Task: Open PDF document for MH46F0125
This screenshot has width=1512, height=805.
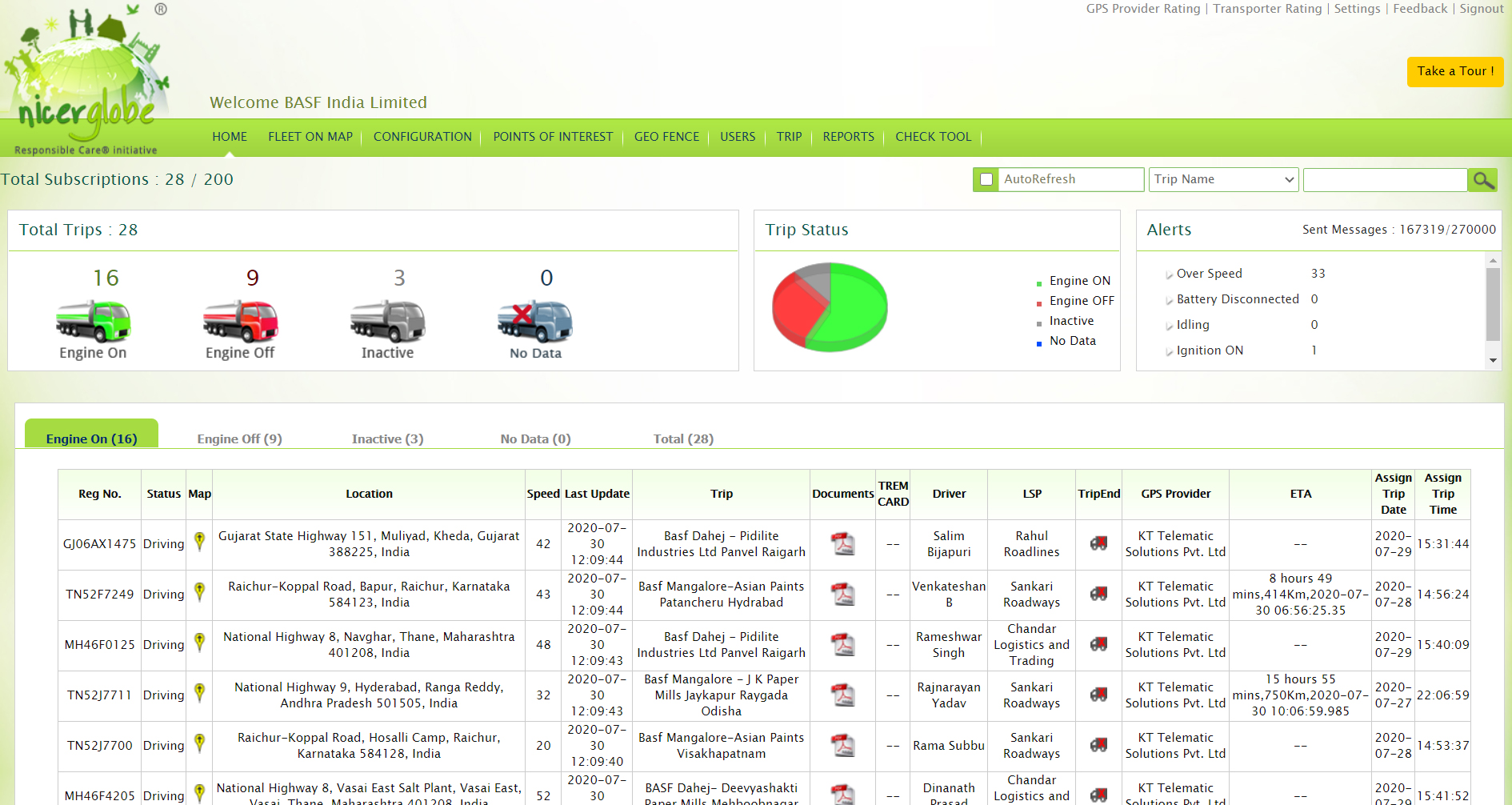Action: [x=843, y=645]
